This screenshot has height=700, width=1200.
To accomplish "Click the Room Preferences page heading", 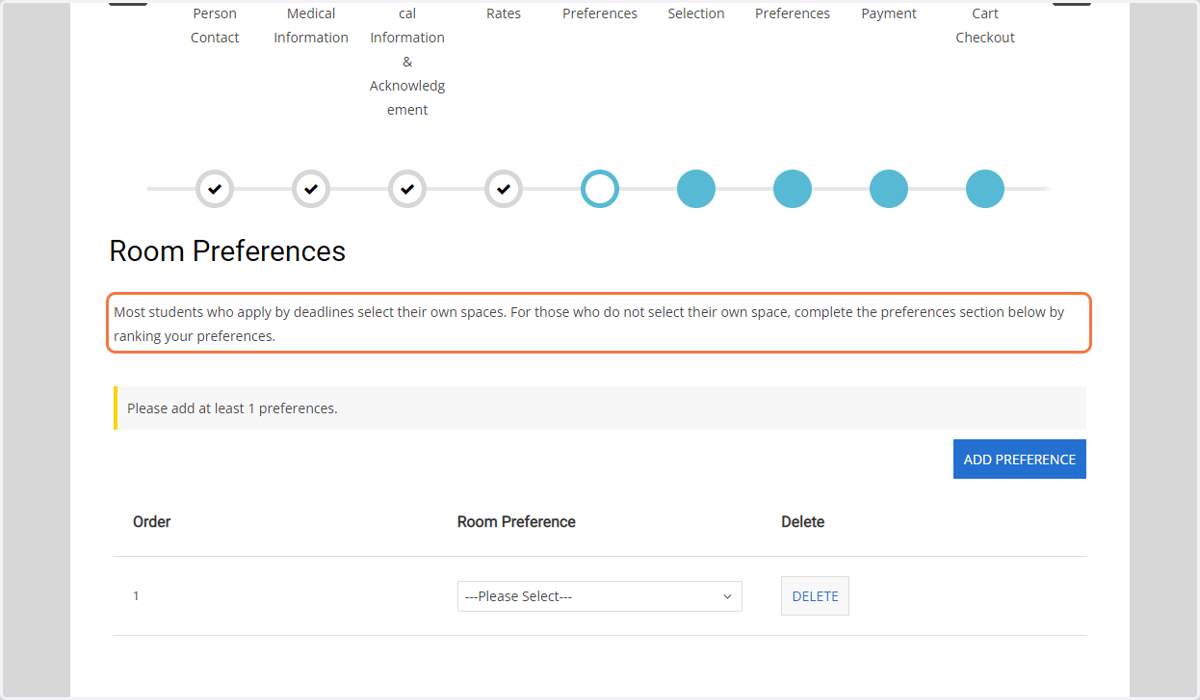I will pos(227,251).
